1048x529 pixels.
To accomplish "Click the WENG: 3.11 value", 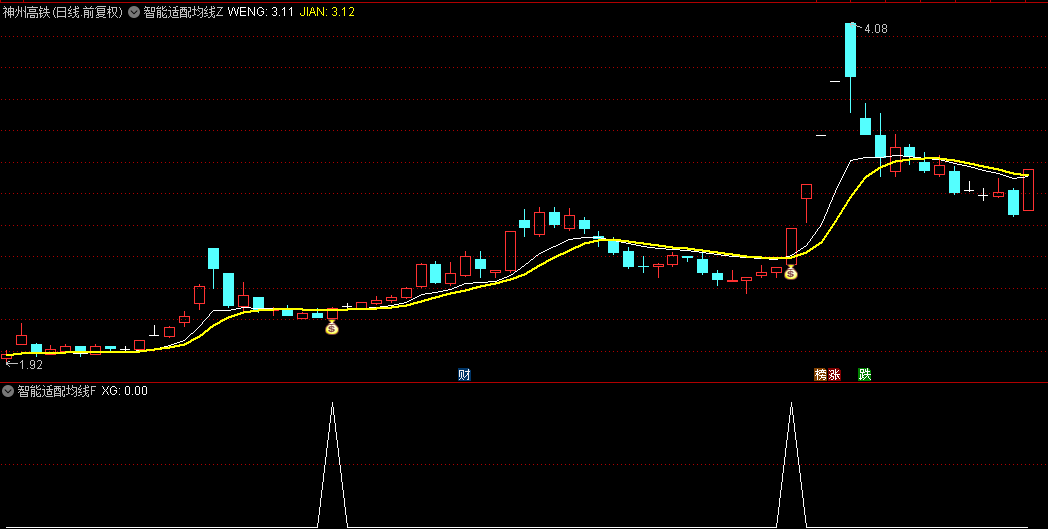I will pyautogui.click(x=261, y=12).
